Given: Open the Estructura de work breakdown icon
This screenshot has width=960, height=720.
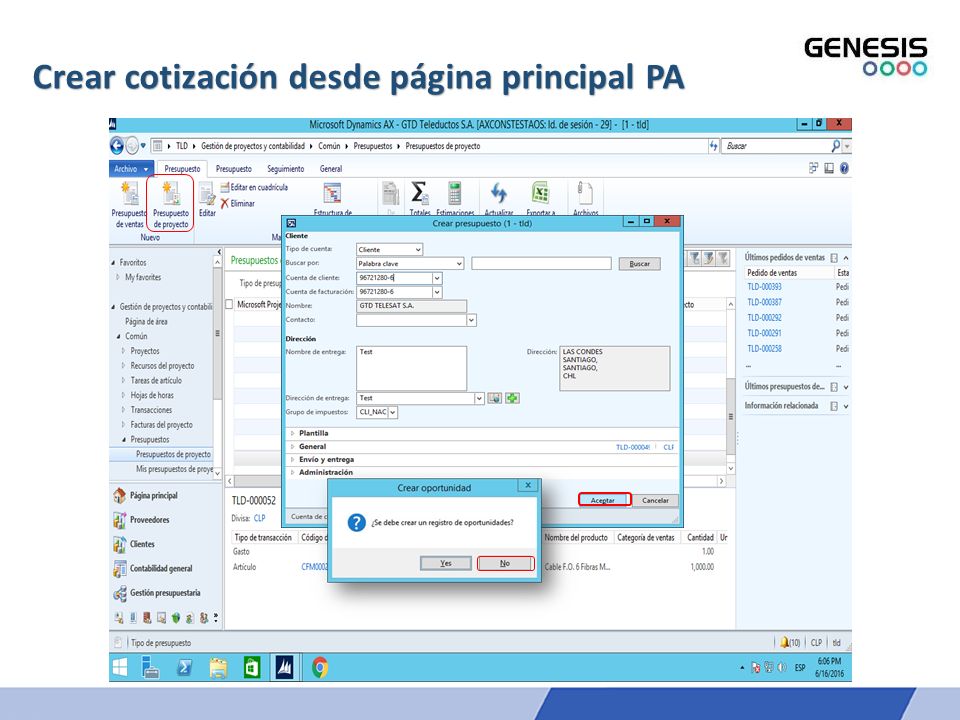Looking at the screenshot, I should click(x=332, y=193).
